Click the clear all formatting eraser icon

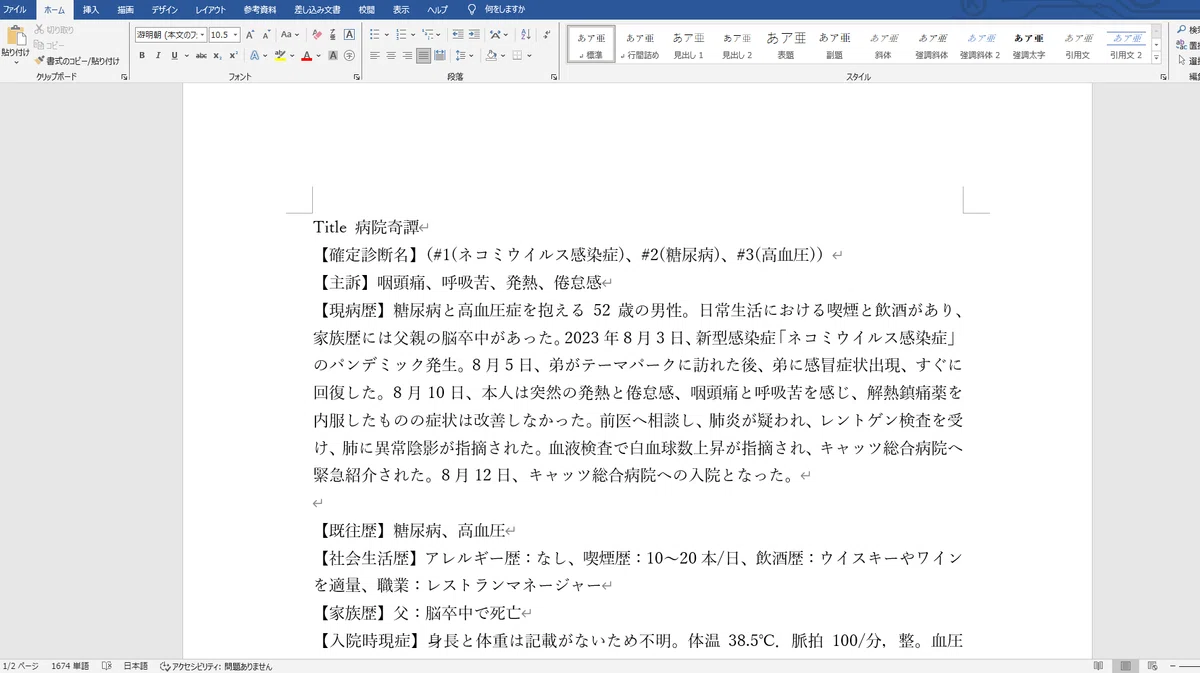click(317, 35)
